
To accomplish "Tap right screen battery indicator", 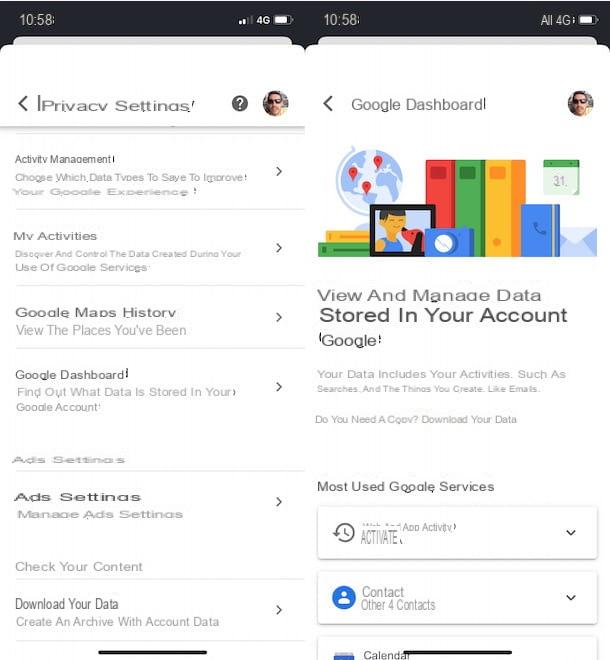I will tap(588, 20).
